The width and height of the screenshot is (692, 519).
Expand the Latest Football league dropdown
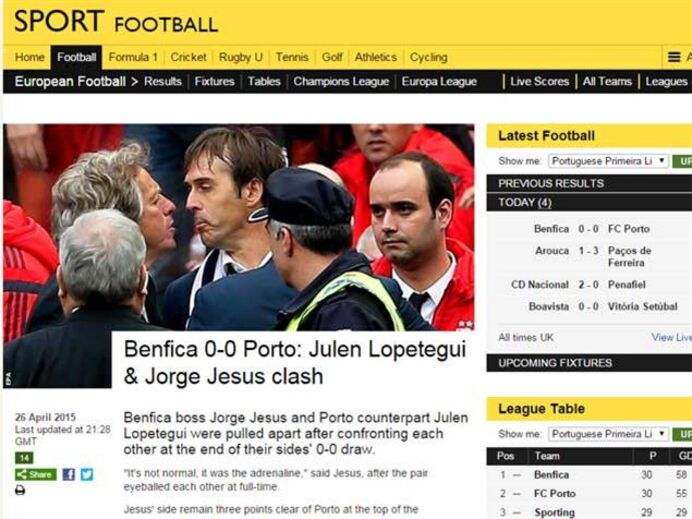(x=608, y=161)
